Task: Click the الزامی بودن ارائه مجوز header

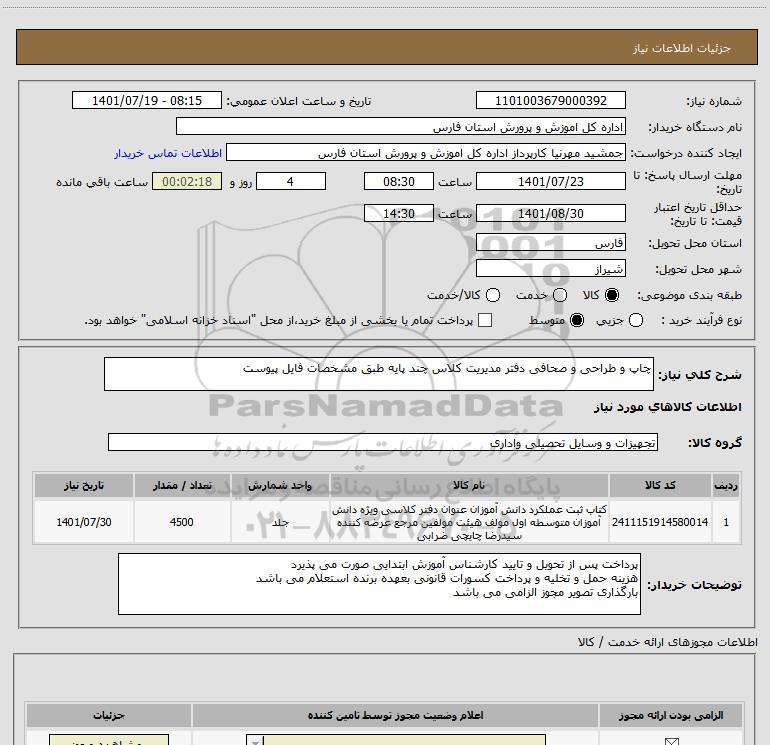Action: (671, 715)
